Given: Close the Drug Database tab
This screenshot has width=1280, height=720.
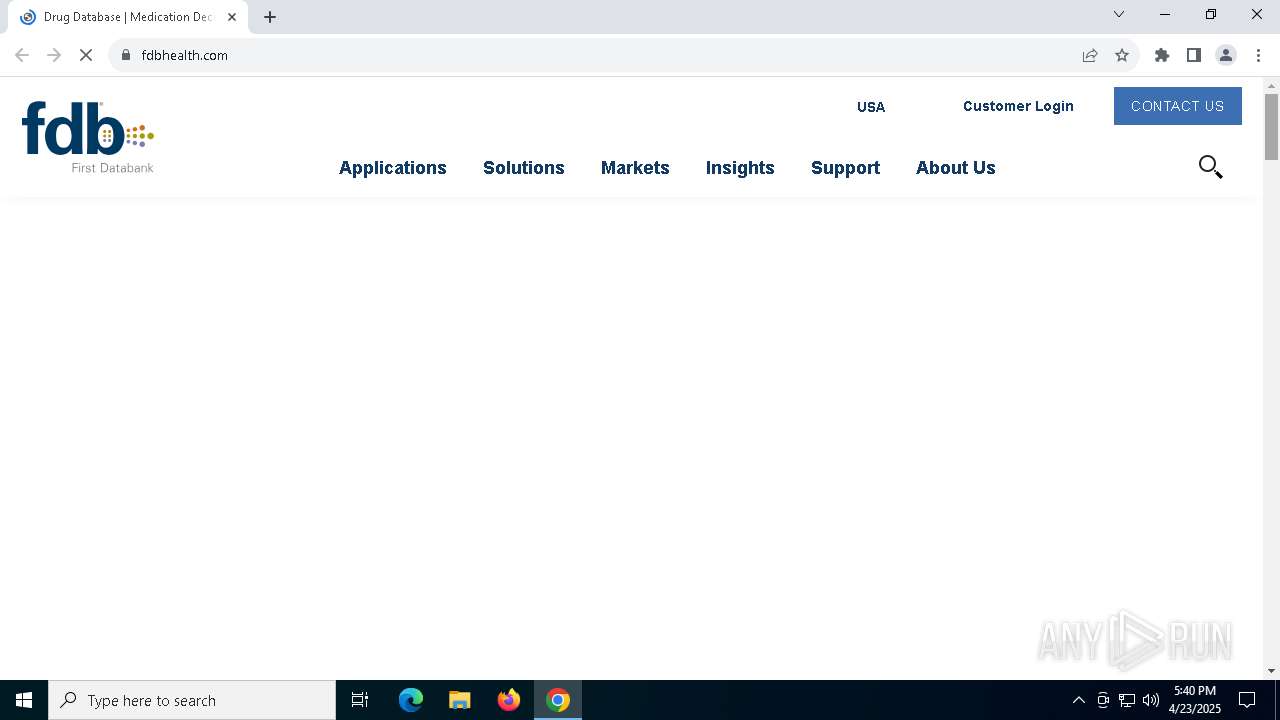Looking at the screenshot, I should tap(232, 17).
